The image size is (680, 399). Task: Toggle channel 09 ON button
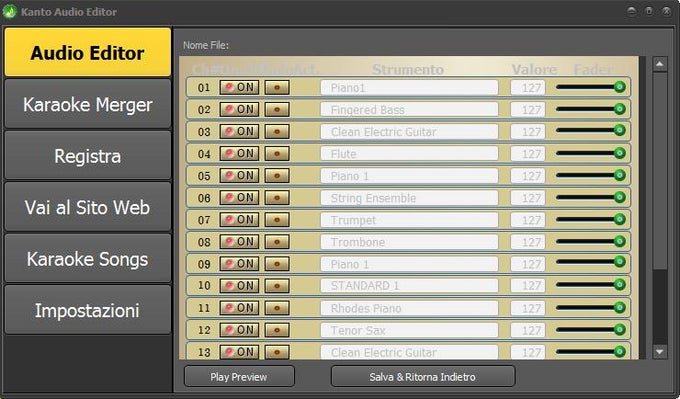239,264
